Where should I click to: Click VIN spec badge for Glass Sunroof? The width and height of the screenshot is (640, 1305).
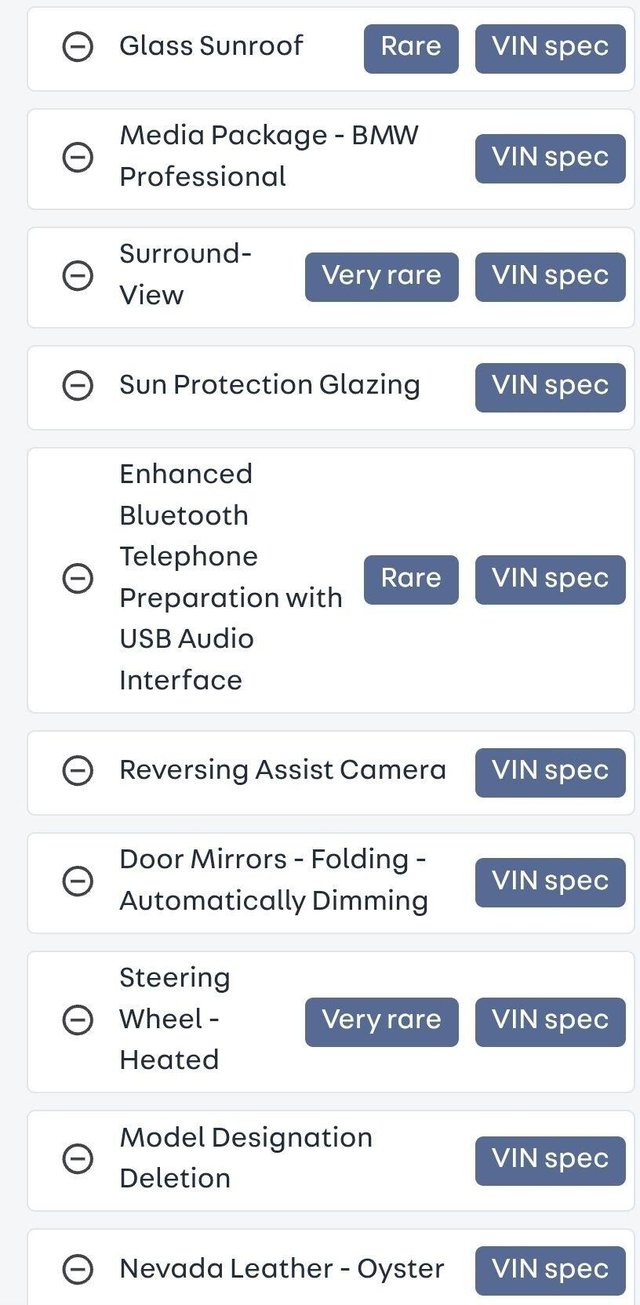pyautogui.click(x=550, y=47)
